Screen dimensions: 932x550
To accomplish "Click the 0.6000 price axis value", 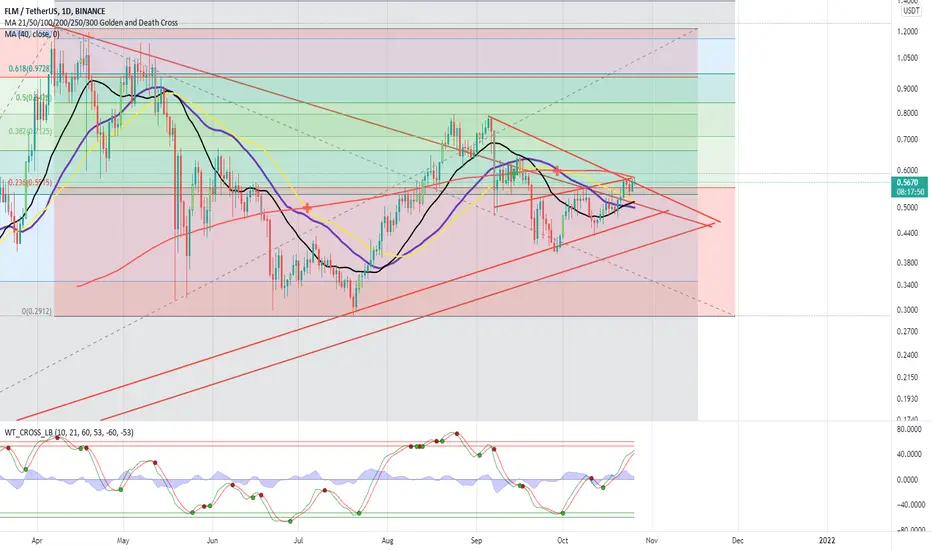I will (x=907, y=171).
